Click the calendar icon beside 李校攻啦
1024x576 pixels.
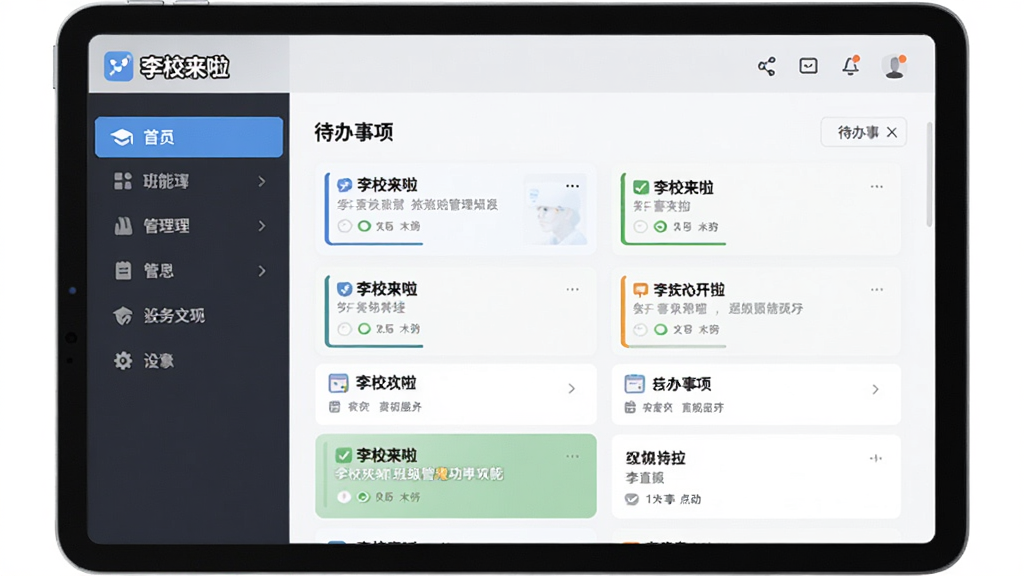tap(338, 383)
